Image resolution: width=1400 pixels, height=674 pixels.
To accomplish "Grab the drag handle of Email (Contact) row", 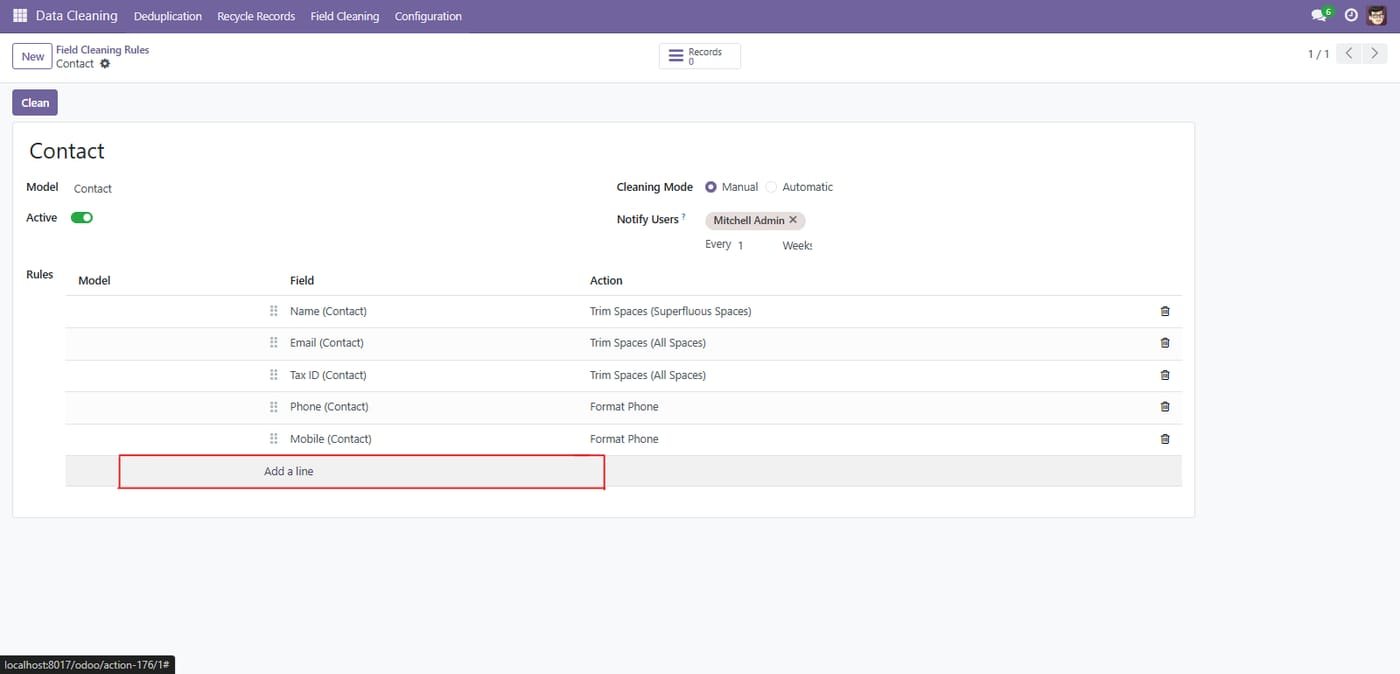I will 273,343.
